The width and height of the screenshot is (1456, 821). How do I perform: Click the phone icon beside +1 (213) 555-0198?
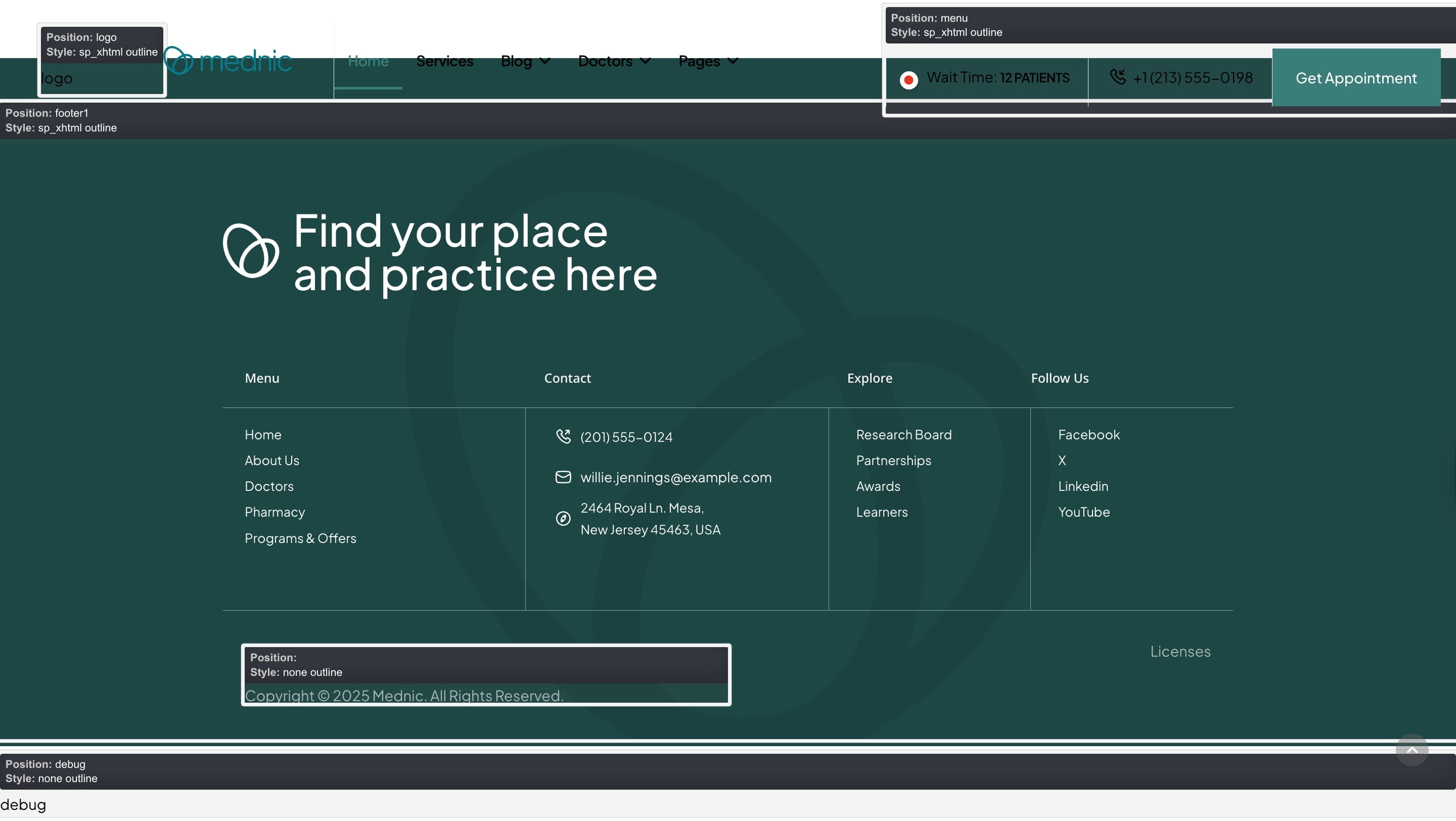(1117, 77)
